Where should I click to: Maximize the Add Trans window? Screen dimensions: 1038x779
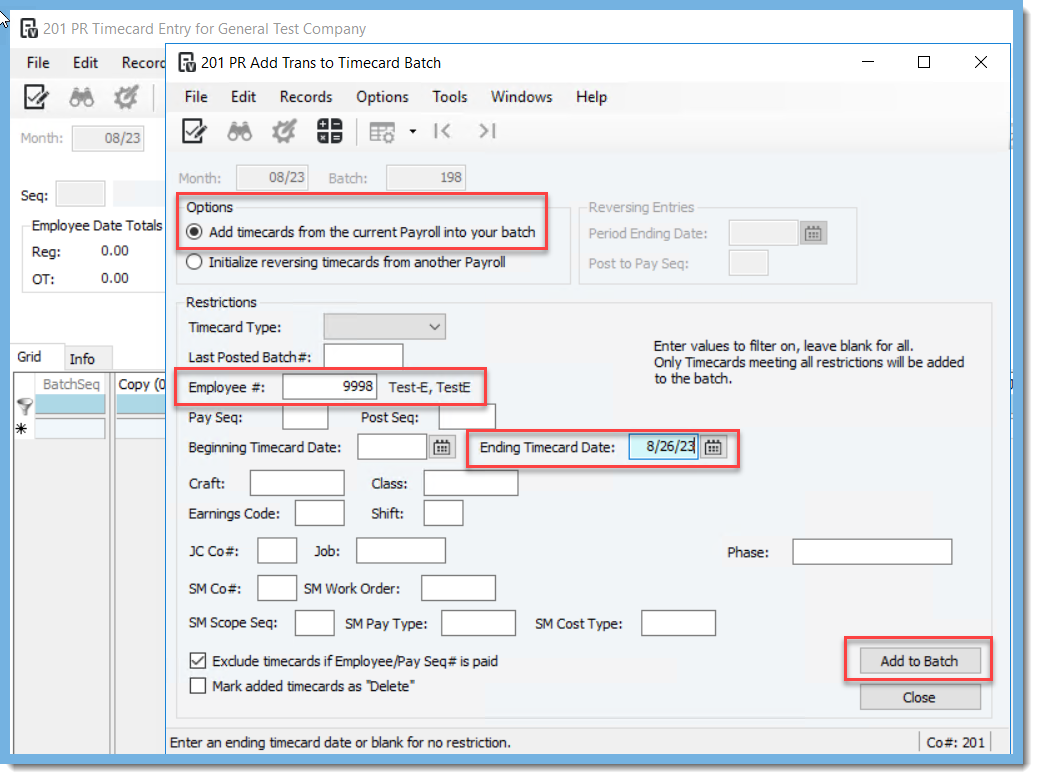tap(924, 62)
